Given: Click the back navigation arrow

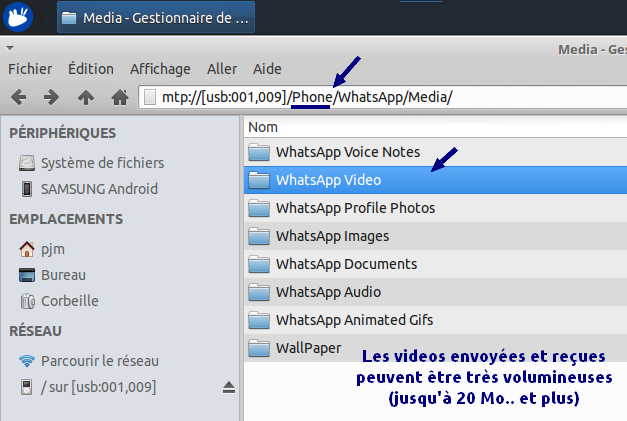Looking at the screenshot, I should coord(19,97).
